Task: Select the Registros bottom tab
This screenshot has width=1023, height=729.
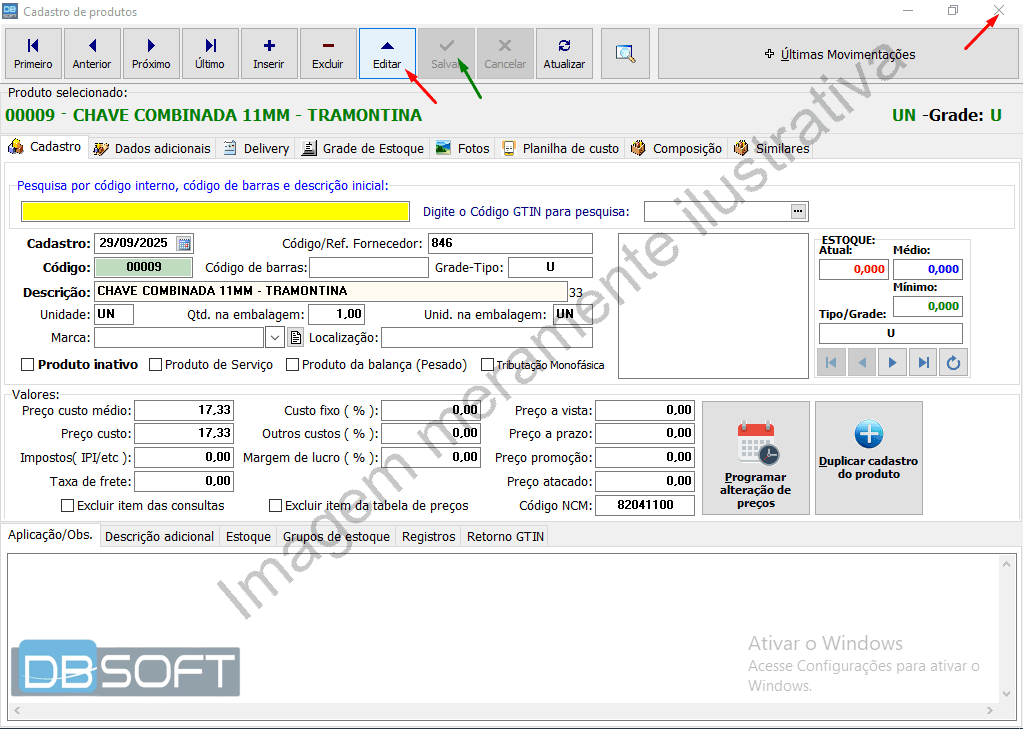Action: [x=428, y=537]
